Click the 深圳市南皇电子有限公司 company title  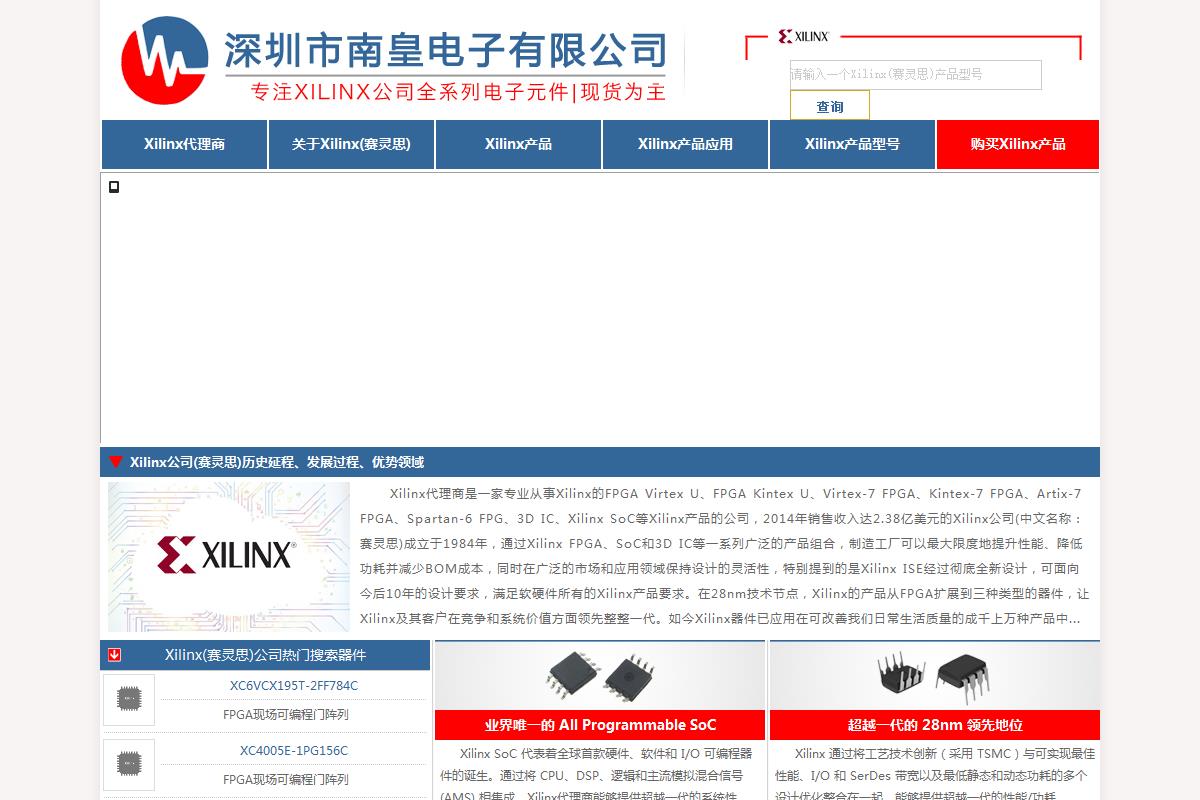click(445, 49)
